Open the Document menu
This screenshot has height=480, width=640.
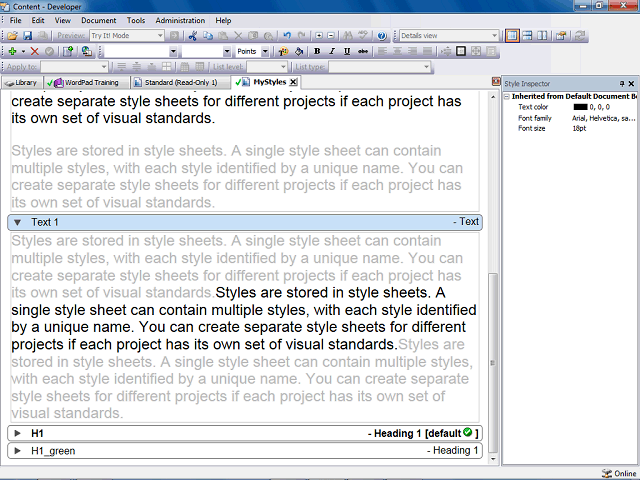click(98, 20)
